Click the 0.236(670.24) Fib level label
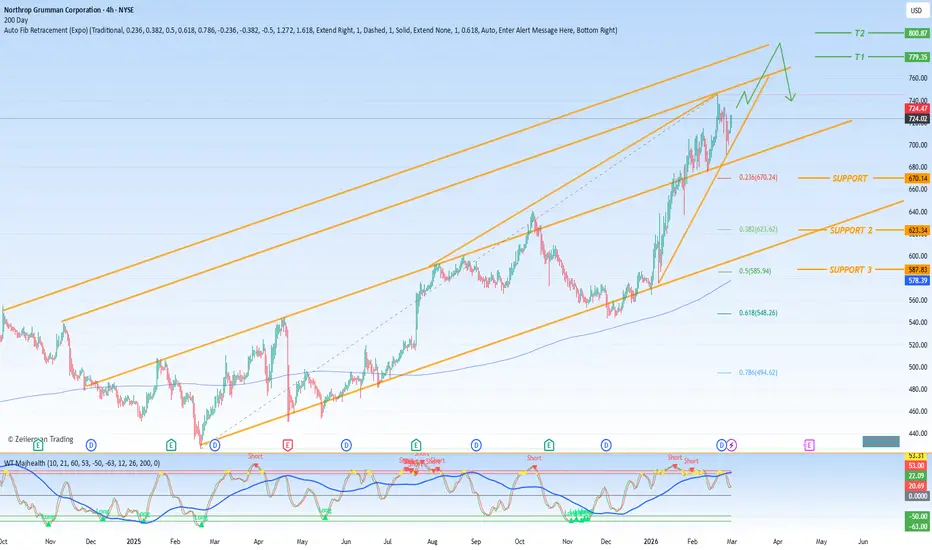Viewport: 932px width, 550px height. [x=758, y=177]
